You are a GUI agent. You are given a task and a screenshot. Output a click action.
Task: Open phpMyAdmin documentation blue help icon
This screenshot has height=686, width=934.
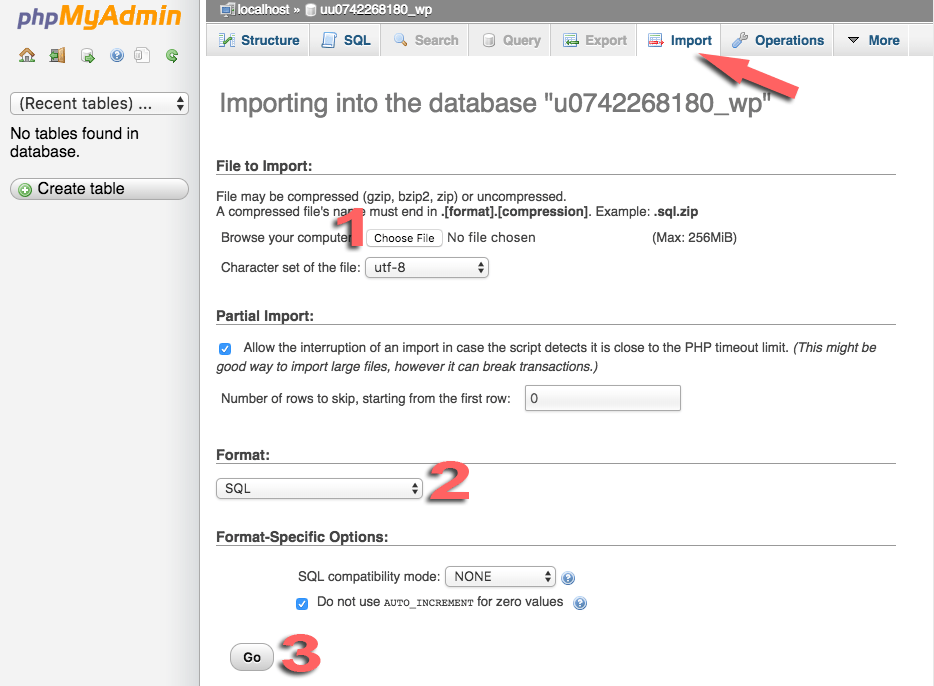tap(117, 56)
